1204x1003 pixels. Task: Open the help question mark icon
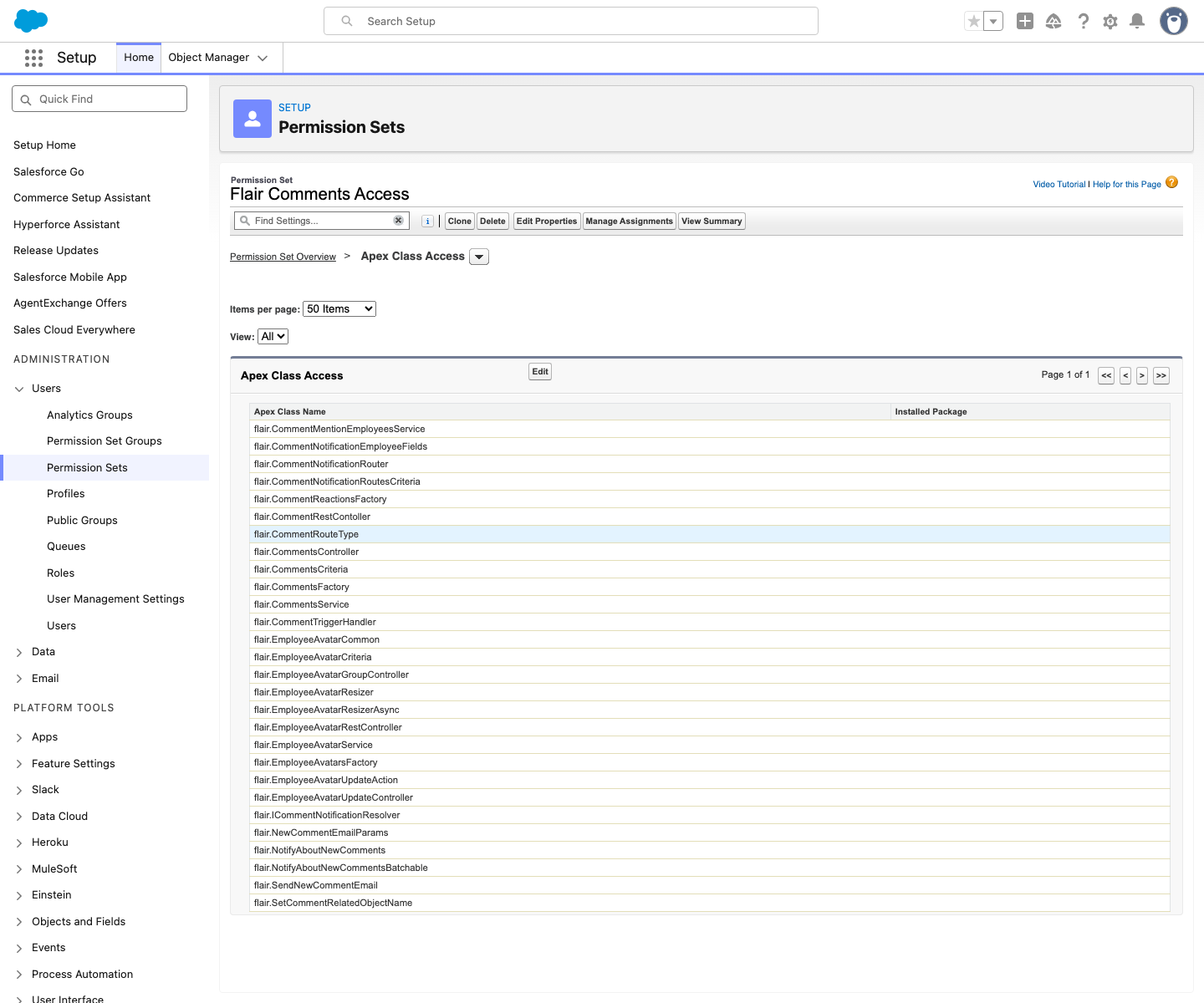(x=1083, y=21)
